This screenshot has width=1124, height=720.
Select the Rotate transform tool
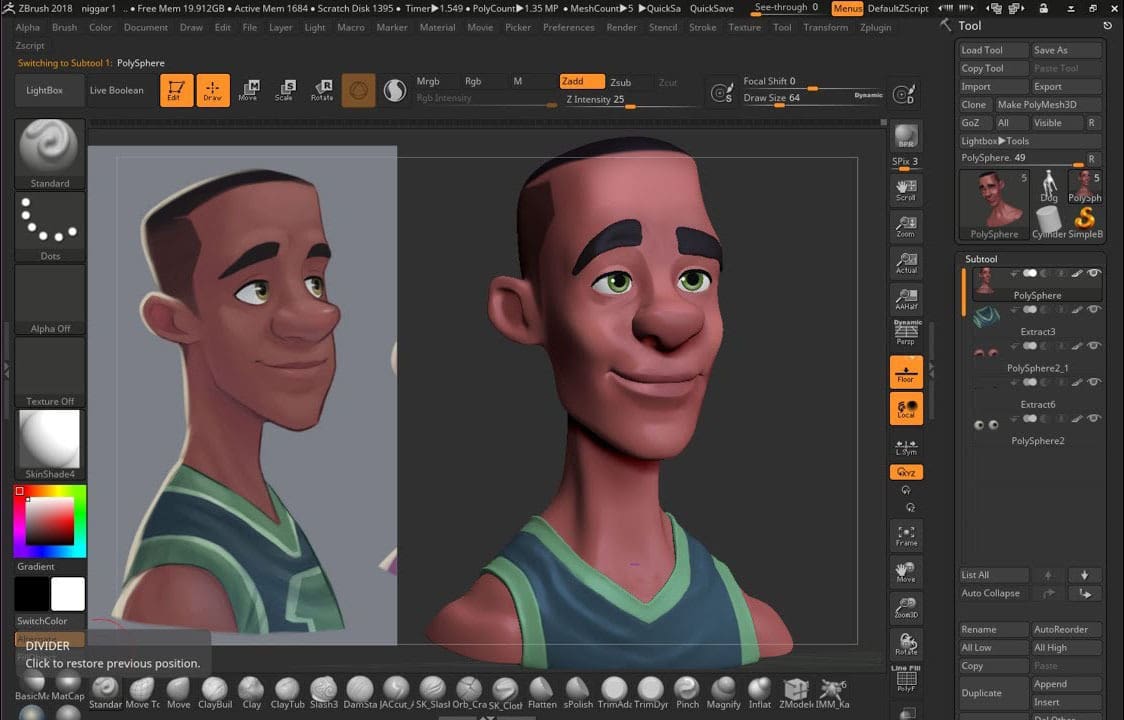[x=322, y=90]
